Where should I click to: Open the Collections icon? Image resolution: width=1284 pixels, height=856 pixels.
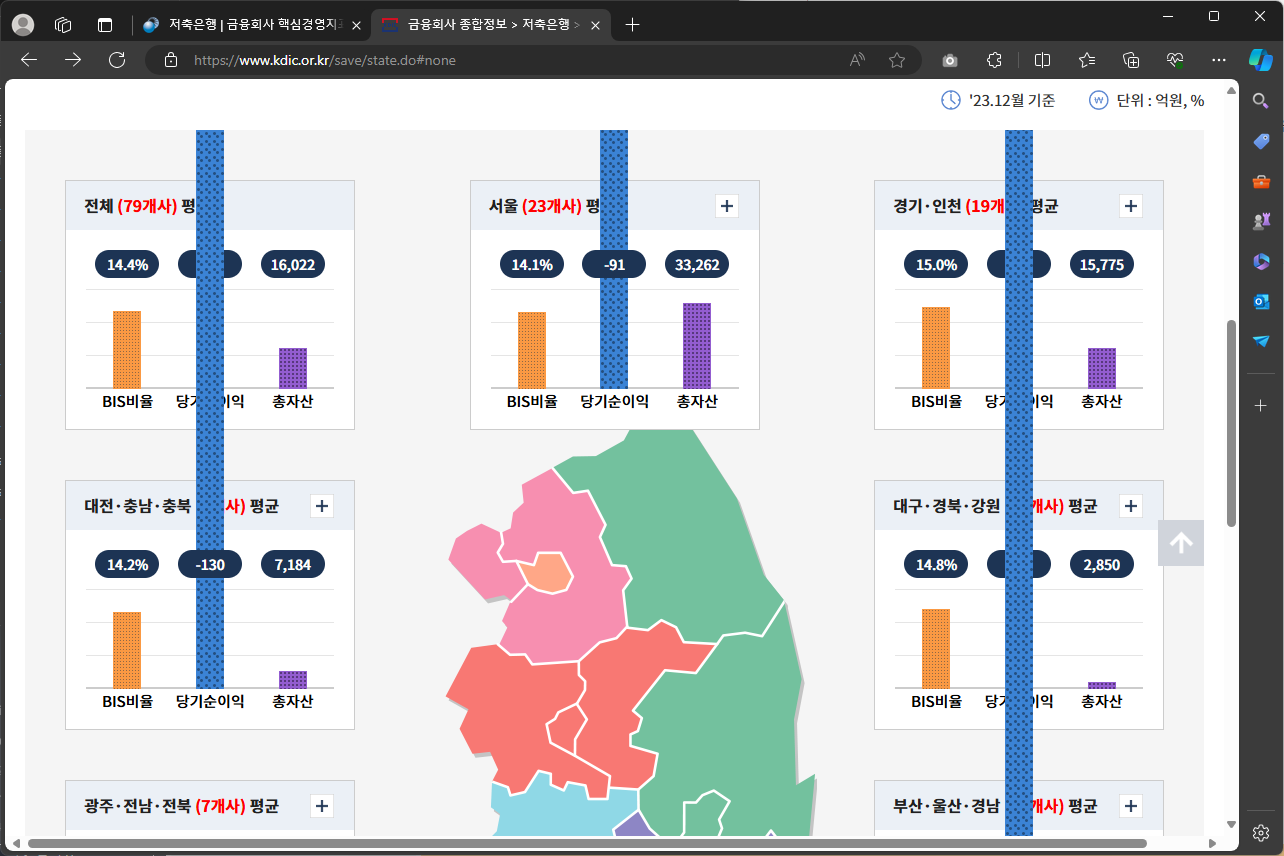point(1131,60)
